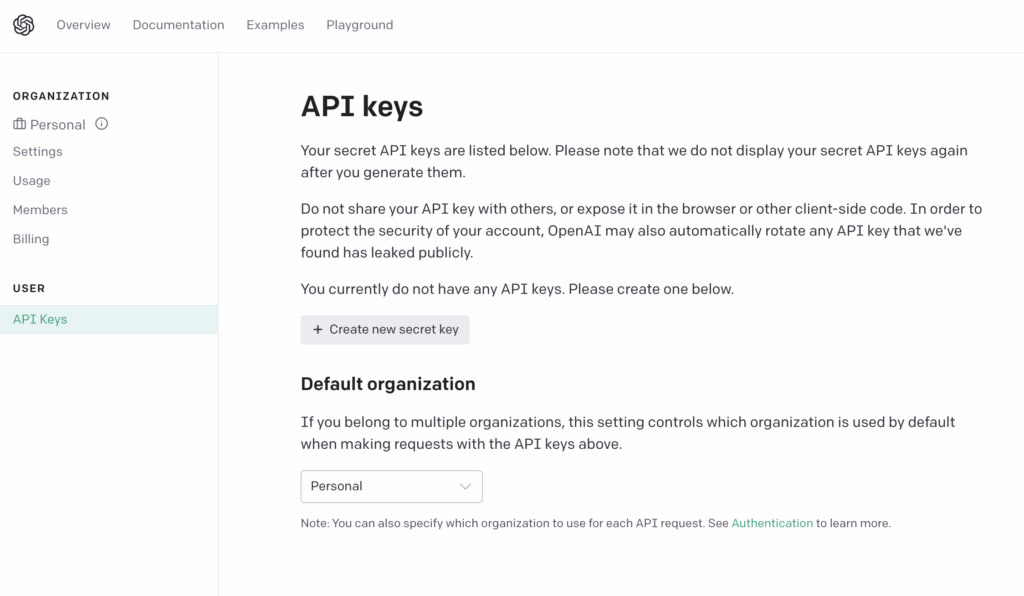Click the plus icon on the create key button
Image resolution: width=1024 pixels, height=596 pixels.
click(x=318, y=330)
